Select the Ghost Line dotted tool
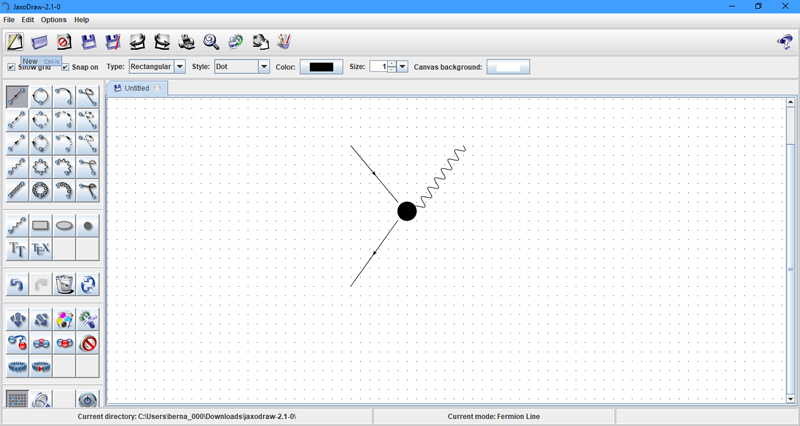This screenshot has height=426, width=800. point(17,144)
